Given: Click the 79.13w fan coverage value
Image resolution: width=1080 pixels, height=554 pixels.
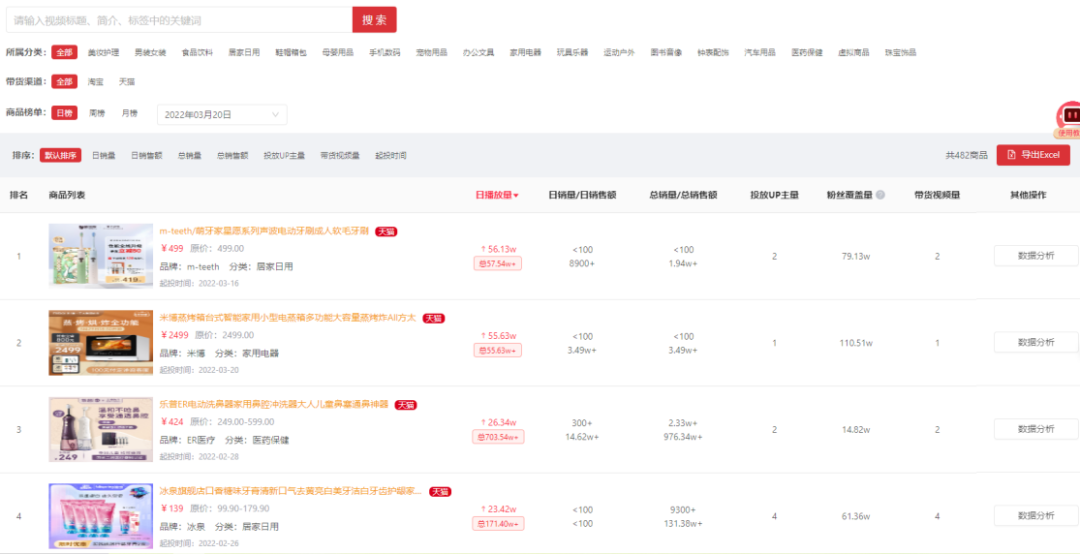Looking at the screenshot, I should (856, 256).
